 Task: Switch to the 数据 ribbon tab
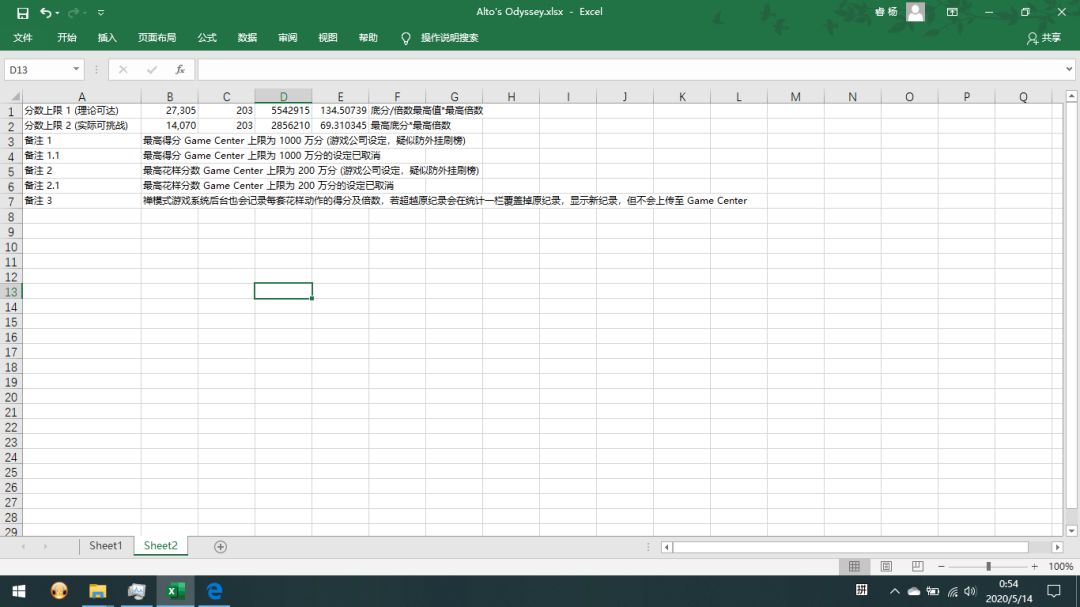coord(247,38)
